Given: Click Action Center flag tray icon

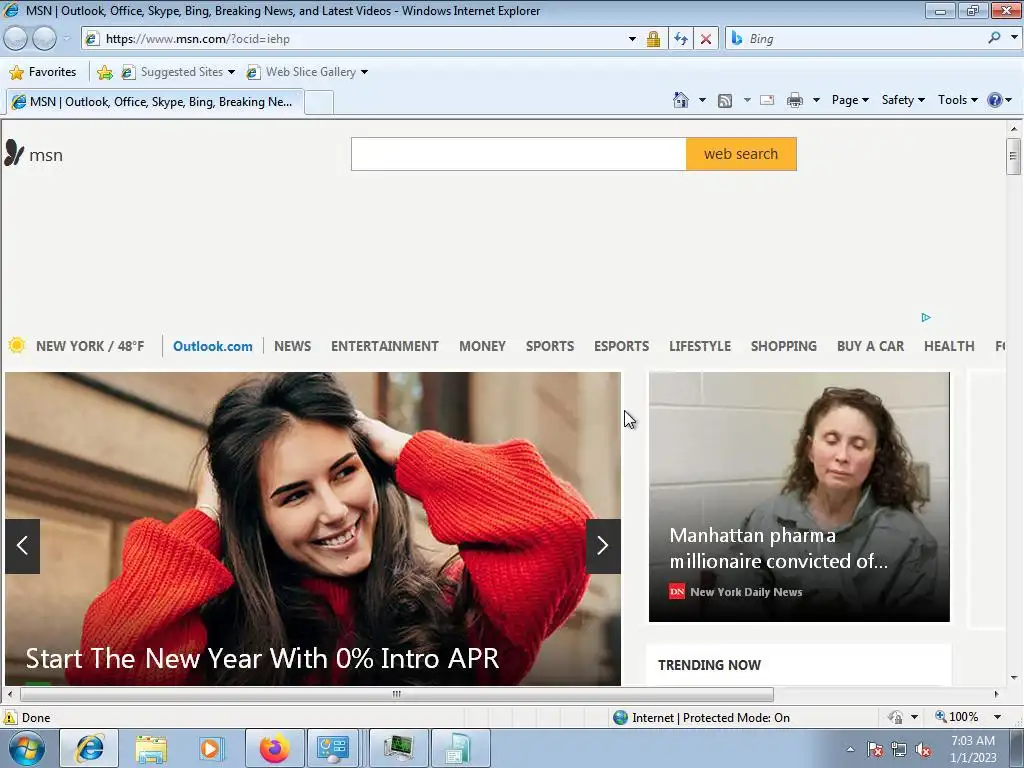Looking at the screenshot, I should click(x=875, y=749).
